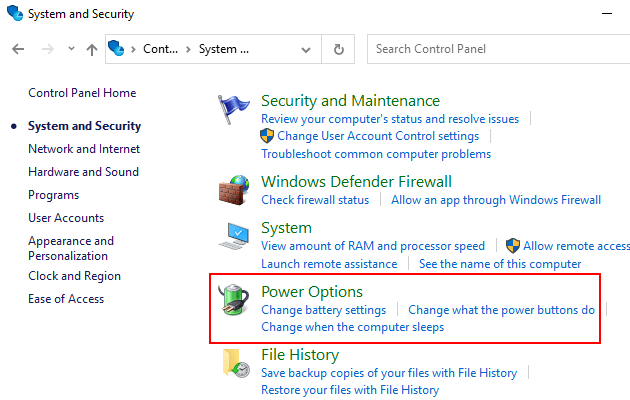
Task: Open Appearance and Personalization category
Action: click(x=71, y=248)
